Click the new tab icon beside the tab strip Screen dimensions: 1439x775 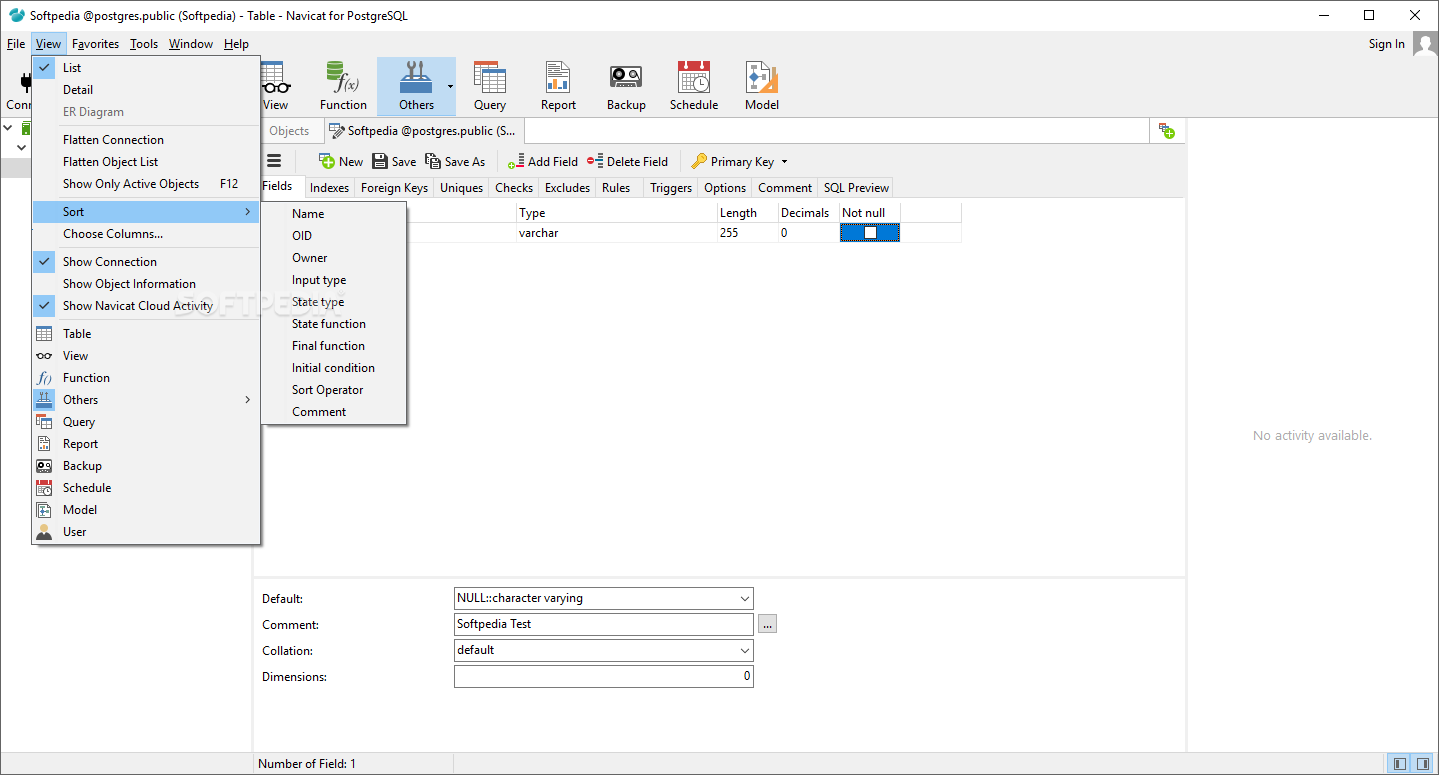1167,131
